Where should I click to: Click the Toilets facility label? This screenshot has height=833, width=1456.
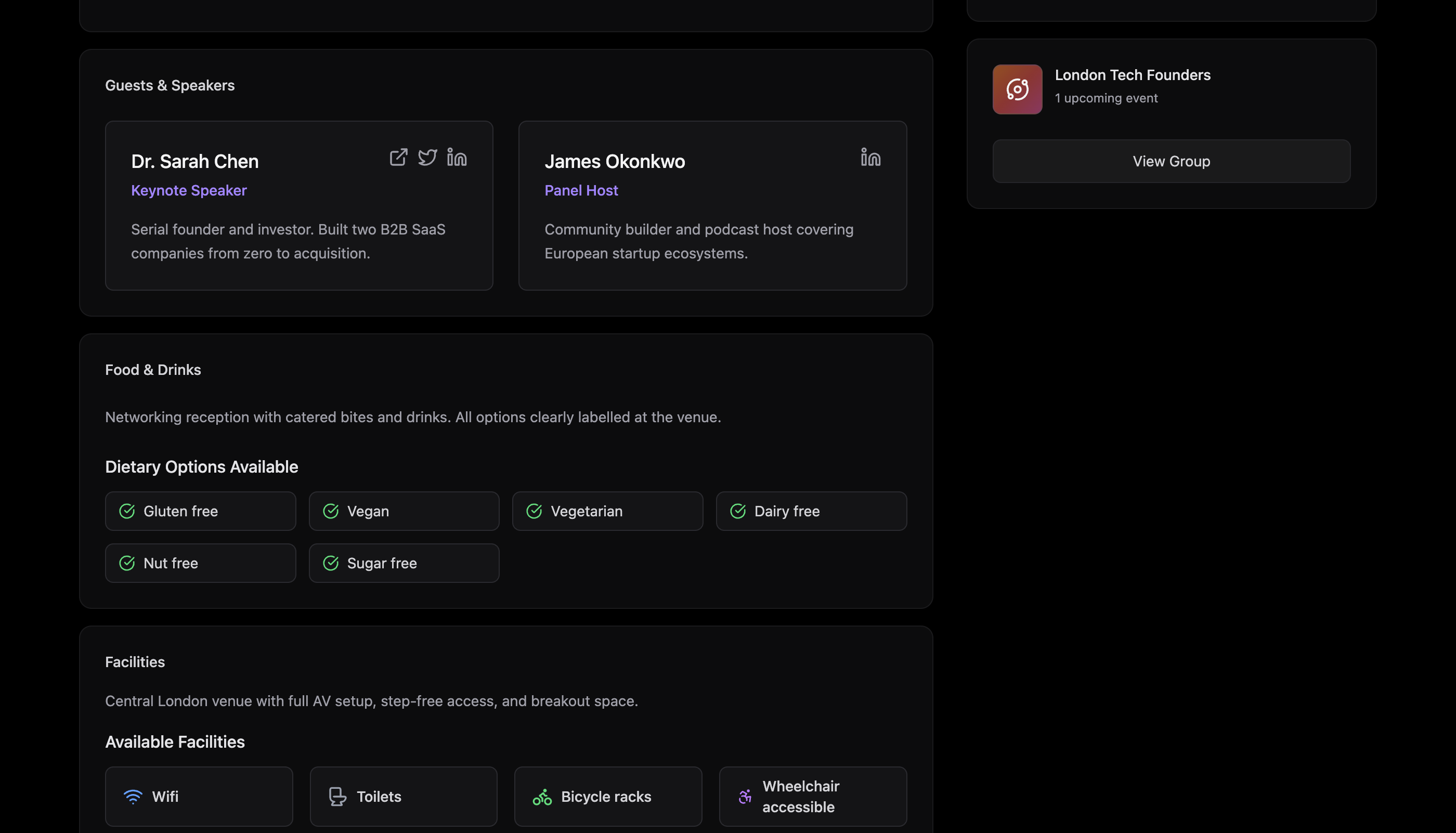coord(379,797)
